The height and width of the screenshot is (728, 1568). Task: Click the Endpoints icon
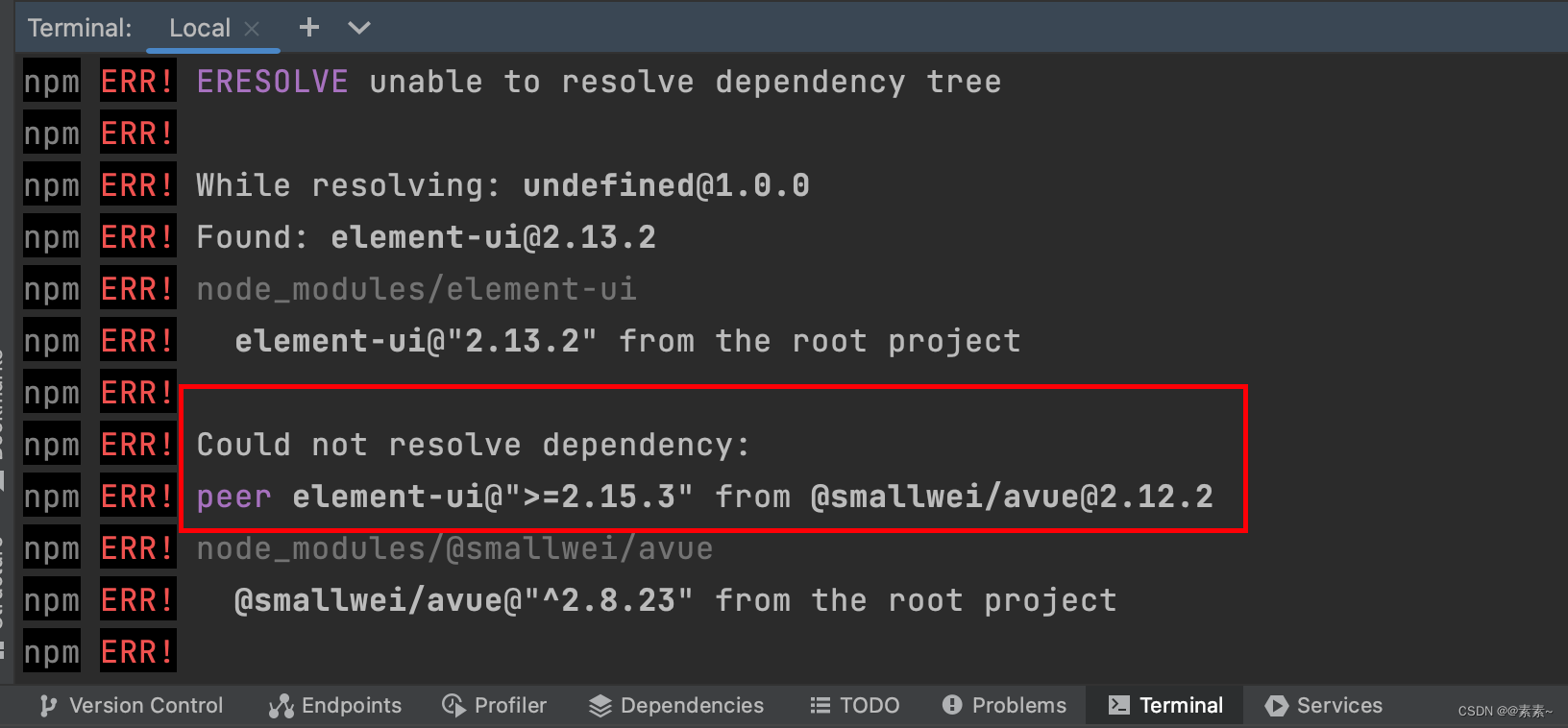point(282,707)
